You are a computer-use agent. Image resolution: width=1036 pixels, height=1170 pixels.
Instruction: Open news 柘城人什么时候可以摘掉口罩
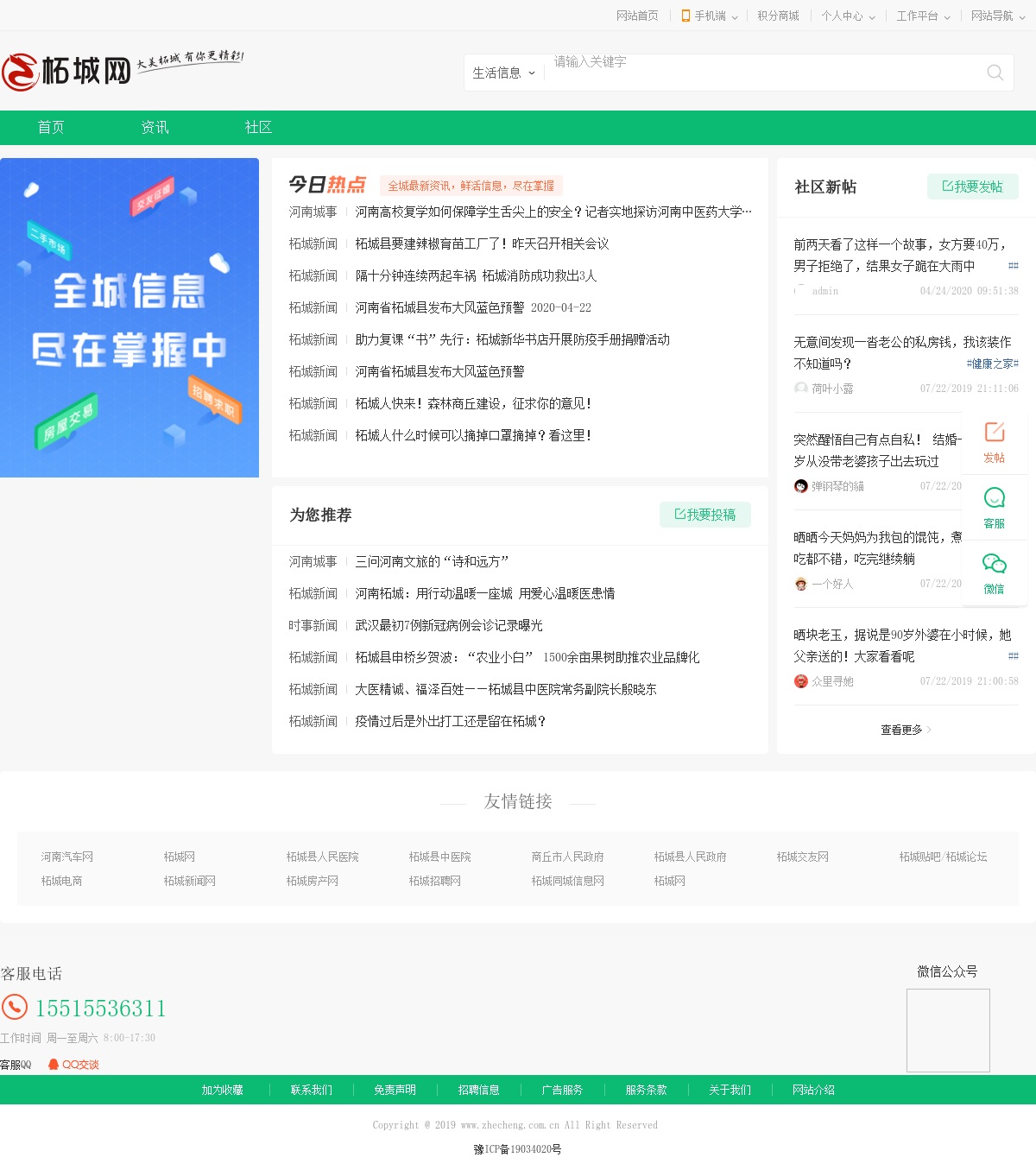point(473,435)
